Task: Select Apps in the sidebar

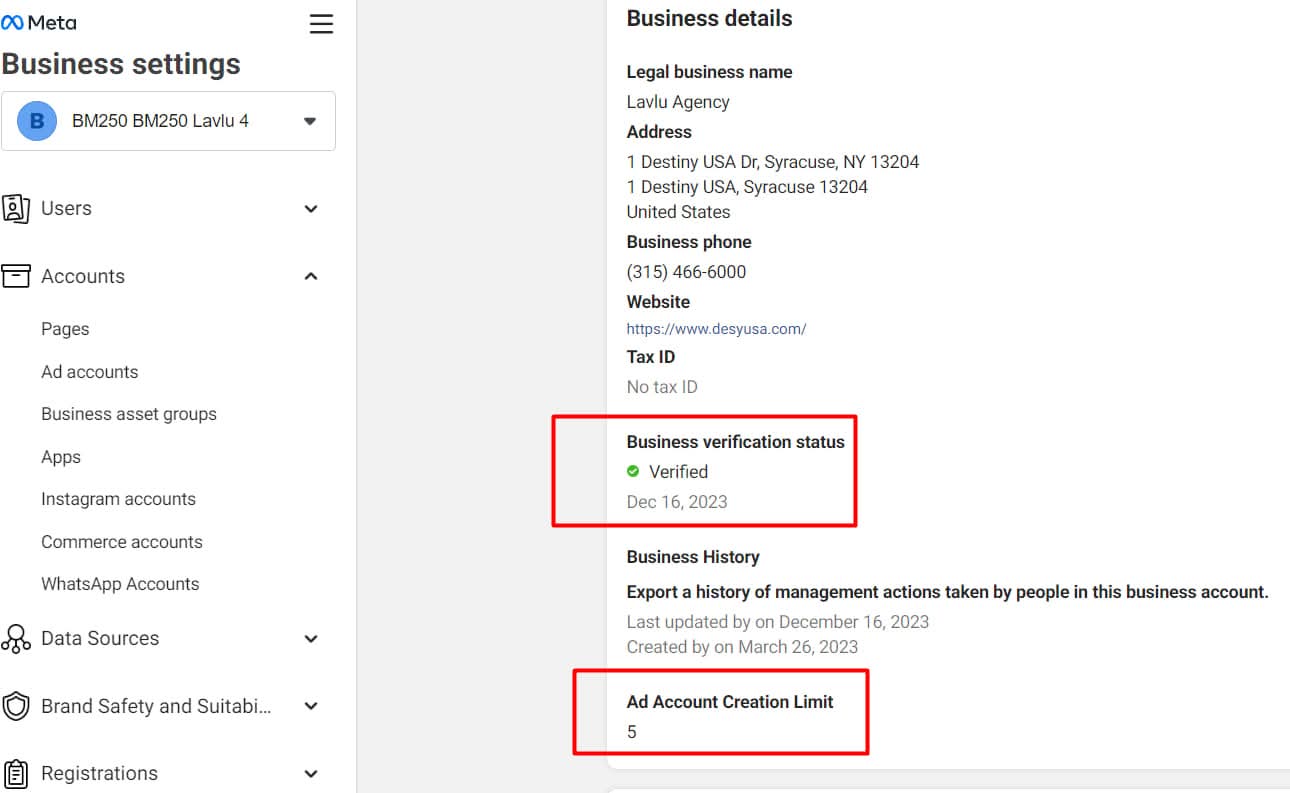Action: point(61,457)
